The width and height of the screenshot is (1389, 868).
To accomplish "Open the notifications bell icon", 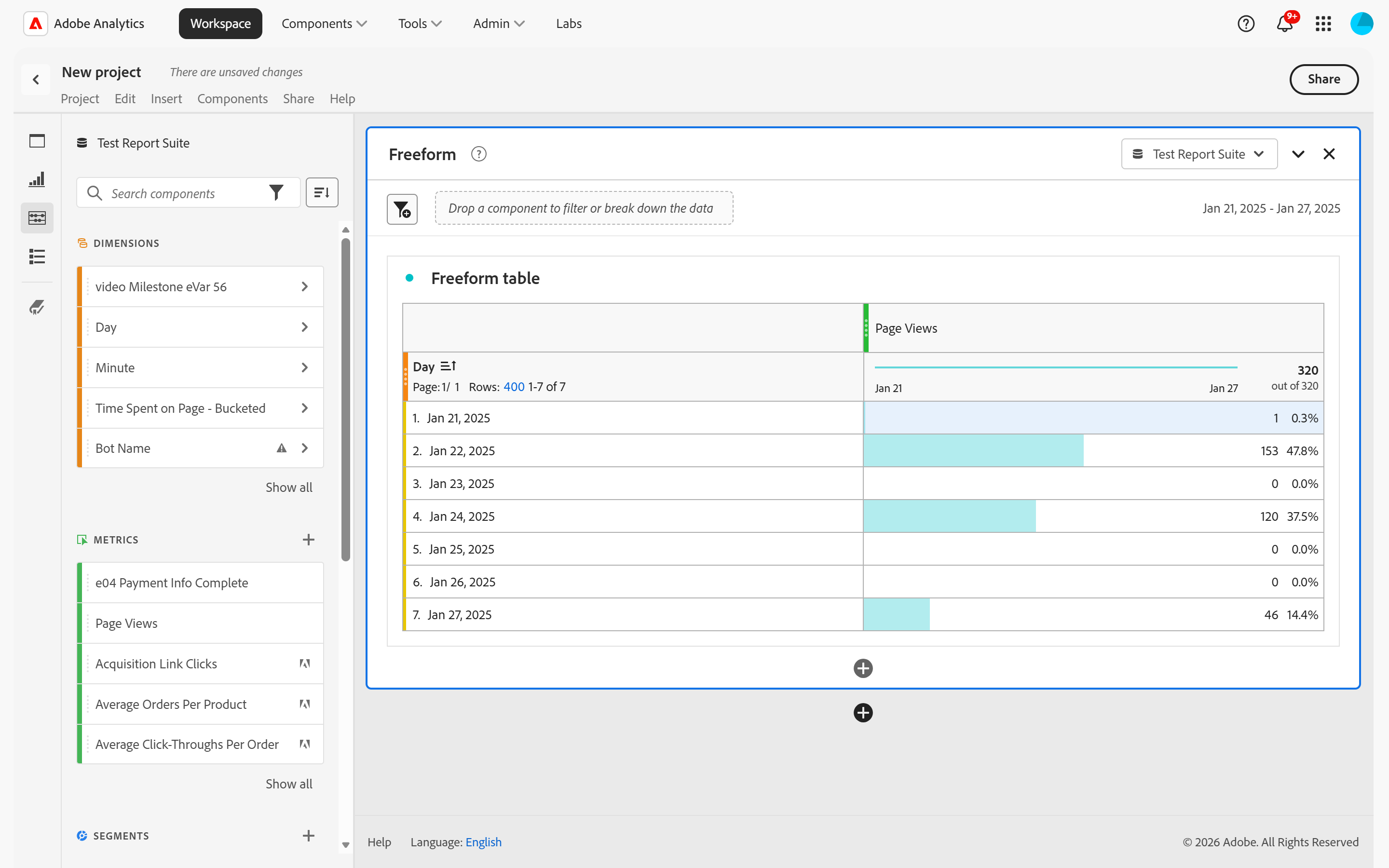I will click(x=1284, y=24).
